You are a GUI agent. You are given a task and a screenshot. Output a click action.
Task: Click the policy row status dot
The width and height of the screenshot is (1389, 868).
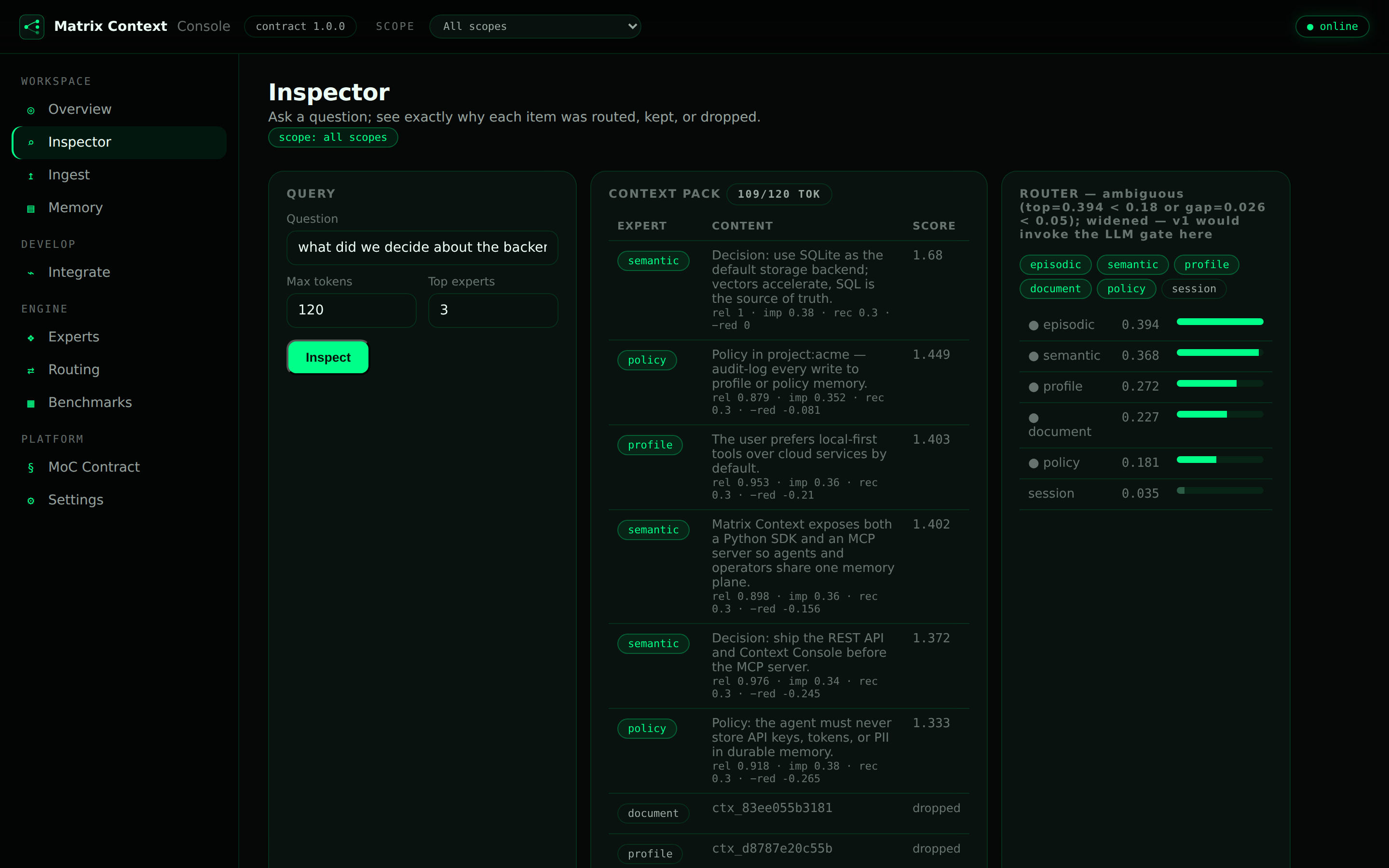coord(1033,463)
